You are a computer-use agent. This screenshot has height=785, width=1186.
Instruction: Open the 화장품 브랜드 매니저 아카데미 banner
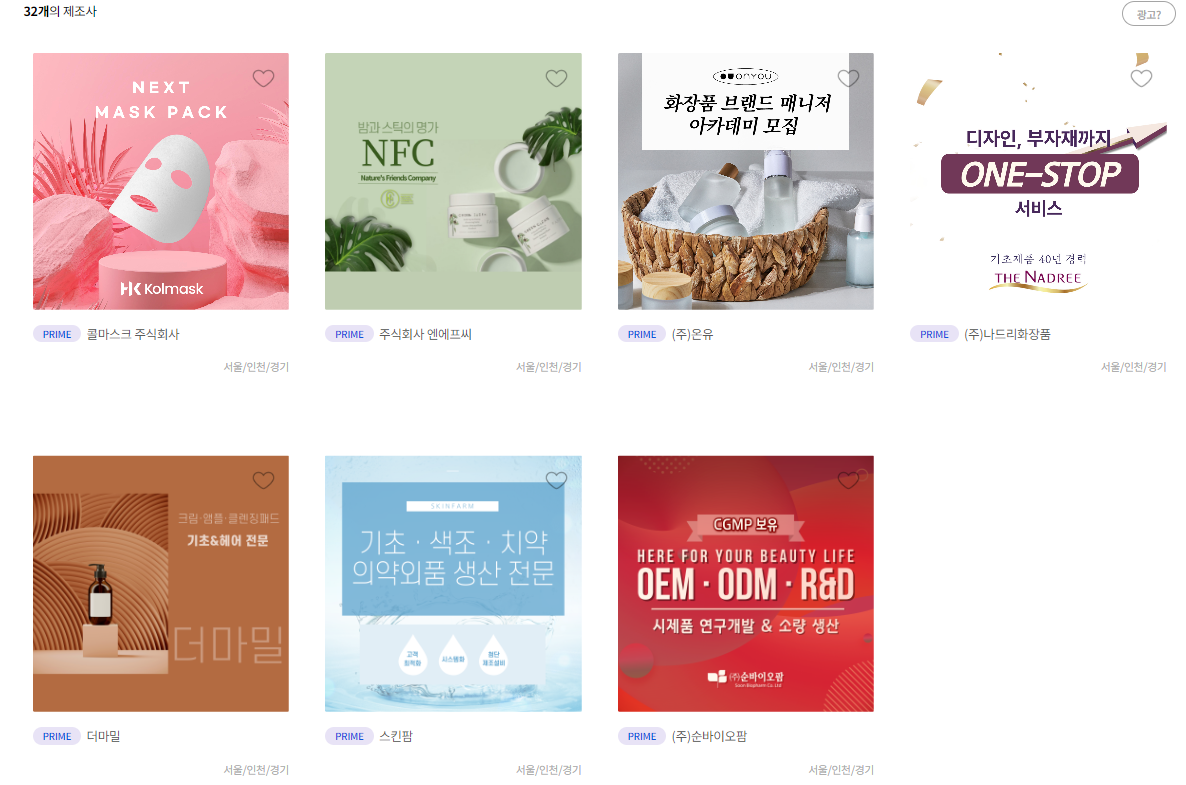(746, 182)
